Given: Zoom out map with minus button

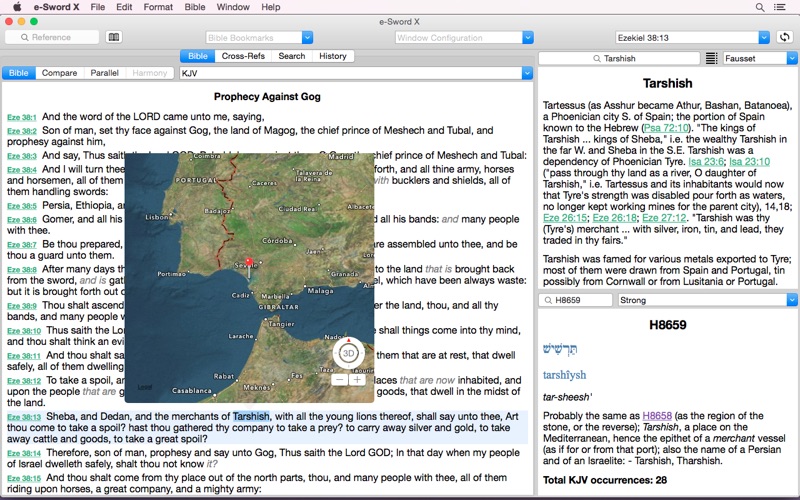Looking at the screenshot, I should click(339, 380).
